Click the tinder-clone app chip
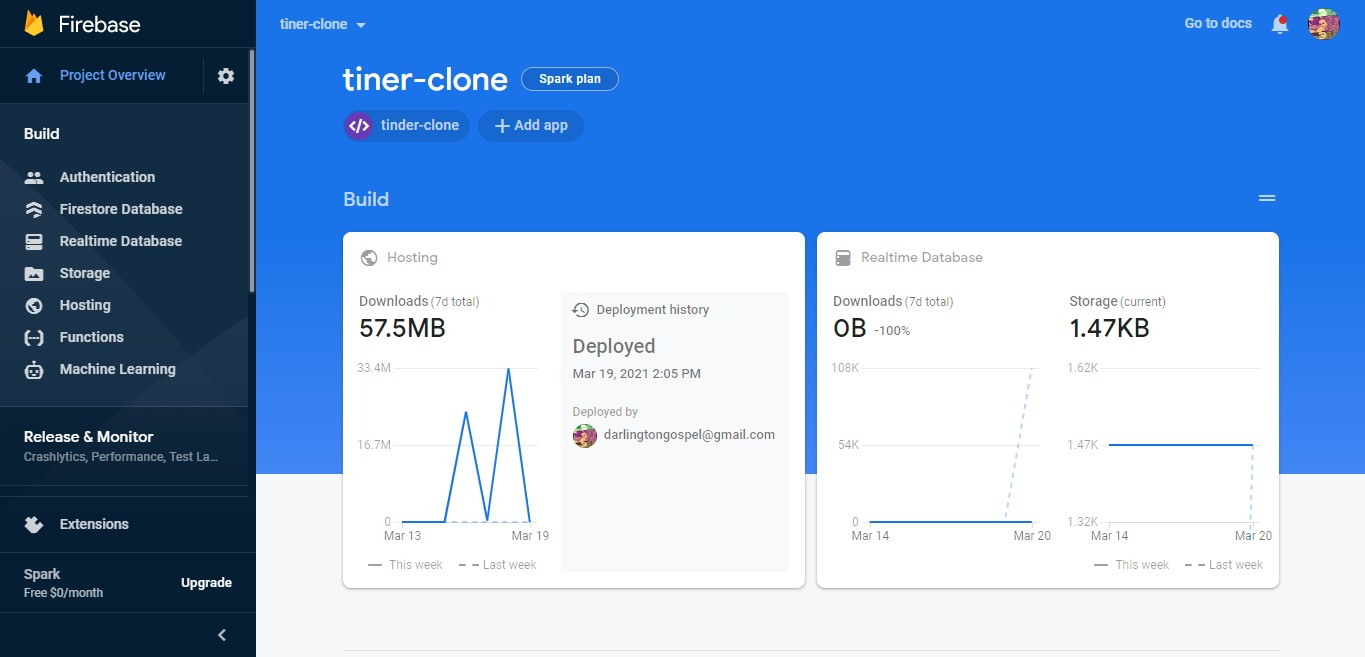 (x=407, y=126)
